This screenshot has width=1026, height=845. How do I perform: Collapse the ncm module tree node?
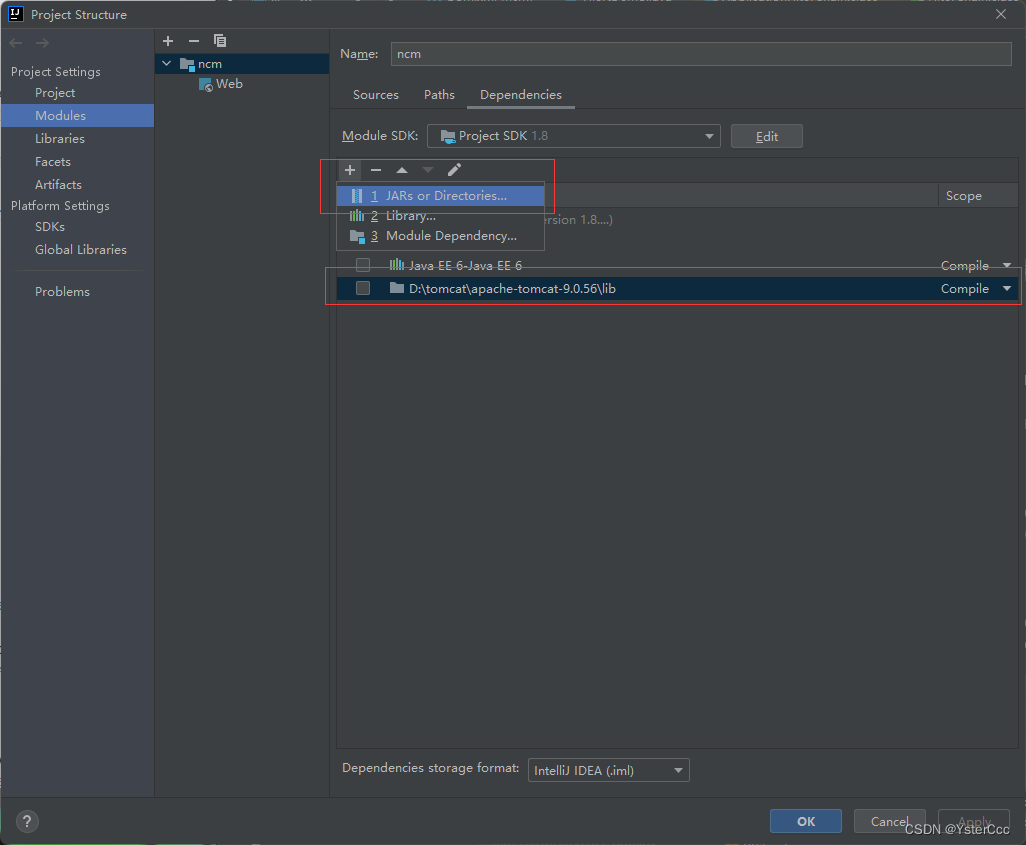coord(167,63)
